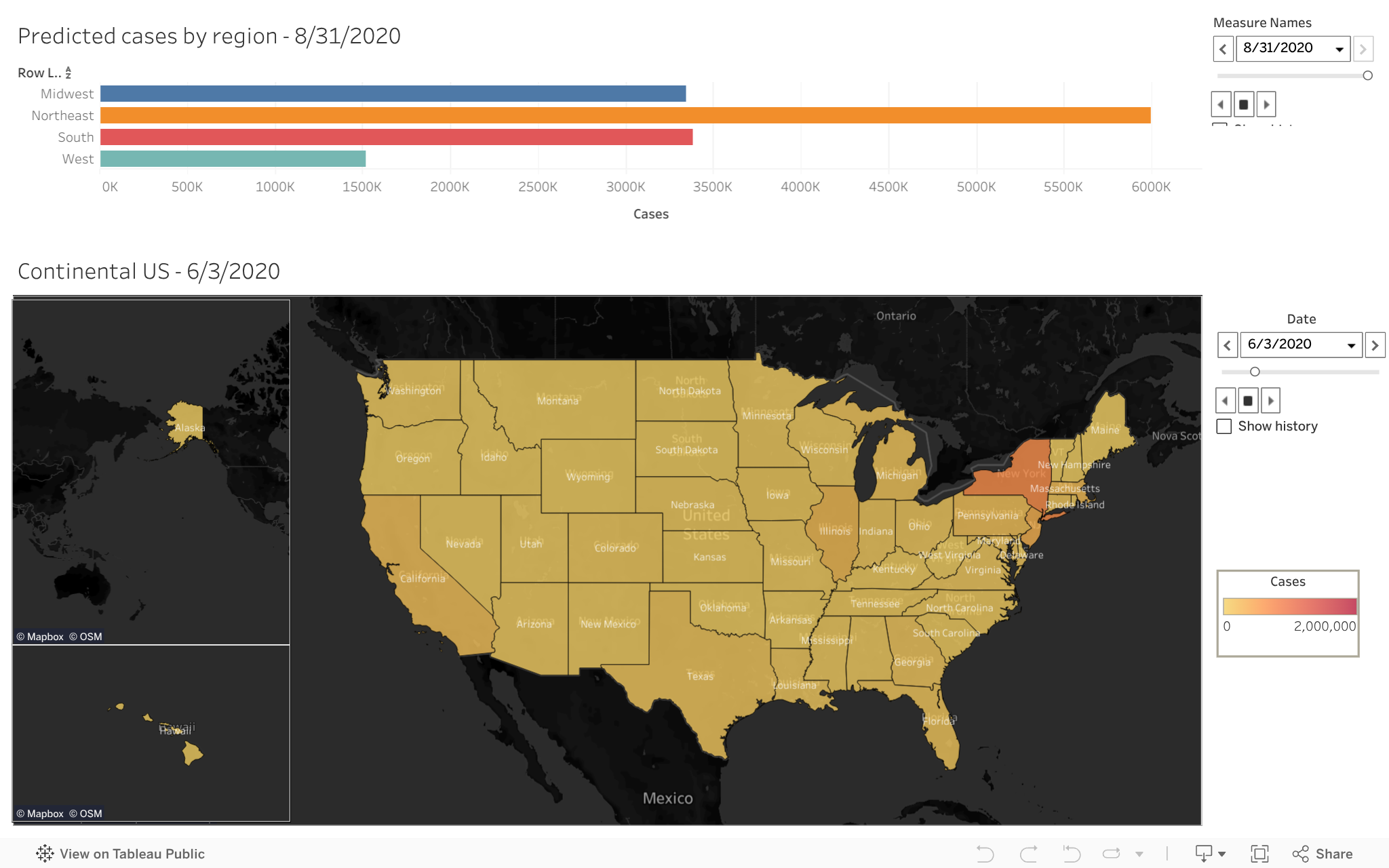Click the Redo arrow icon
The height and width of the screenshot is (868, 1389).
coord(1028,854)
